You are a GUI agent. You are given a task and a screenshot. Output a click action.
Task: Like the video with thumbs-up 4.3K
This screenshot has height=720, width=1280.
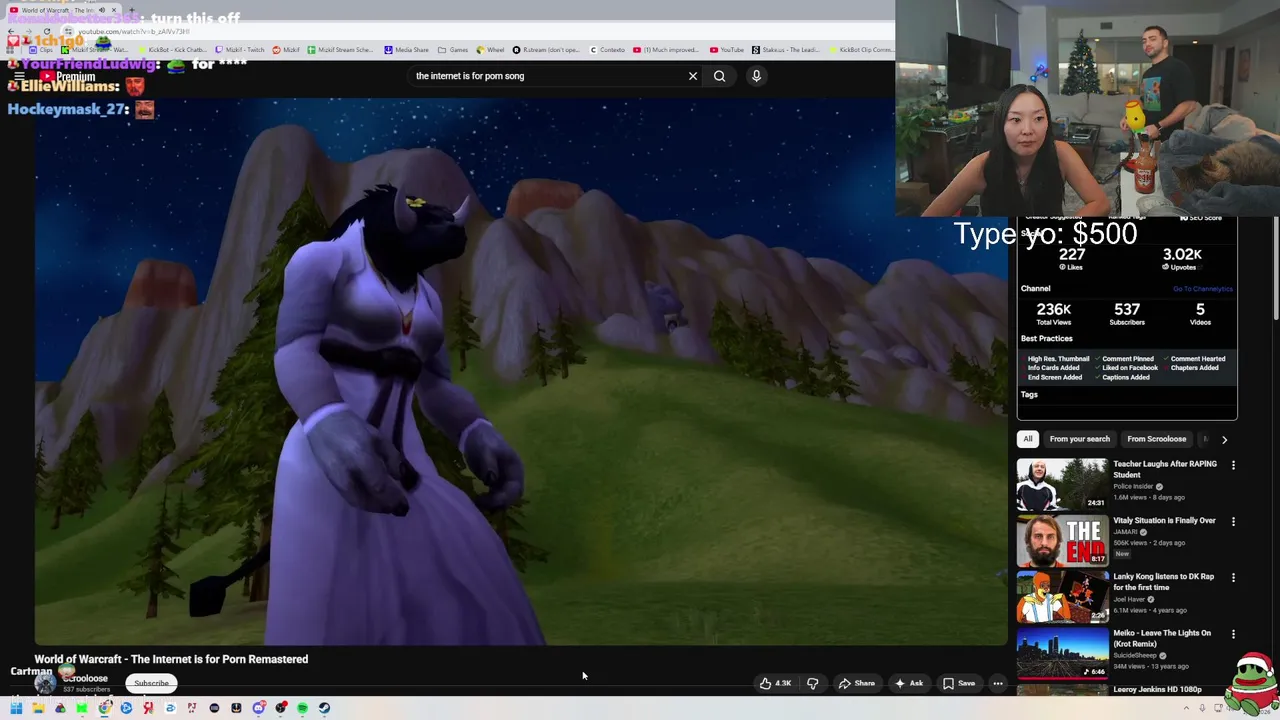pyautogui.click(x=775, y=683)
